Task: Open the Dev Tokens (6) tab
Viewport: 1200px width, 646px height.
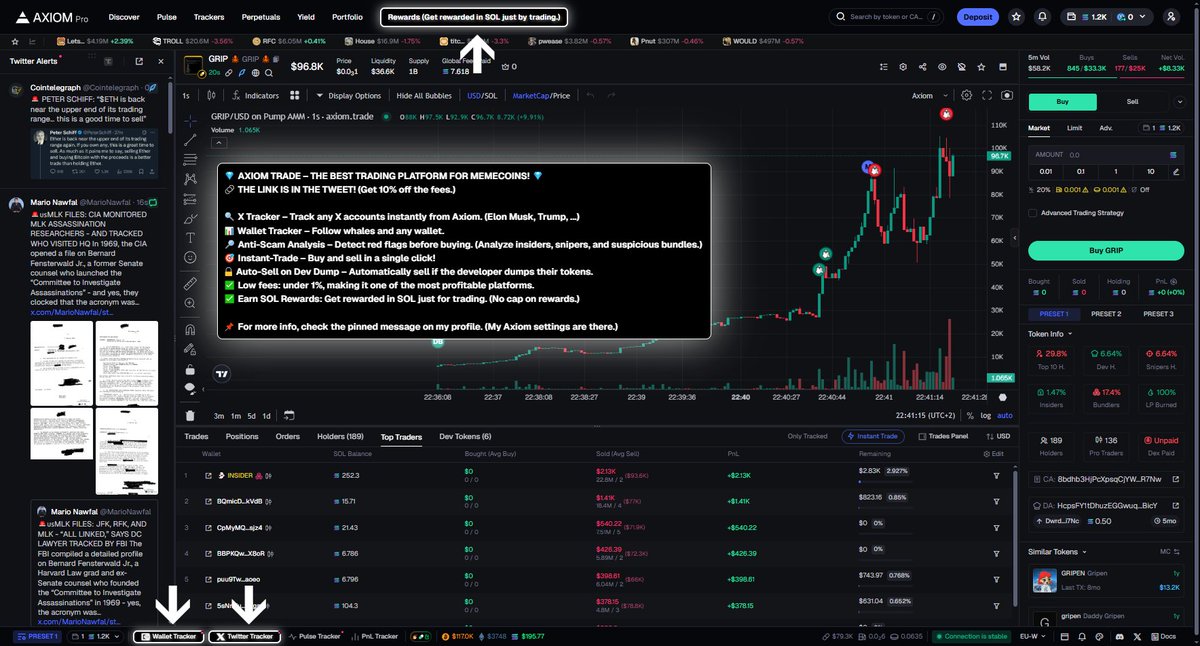Action: [466, 436]
